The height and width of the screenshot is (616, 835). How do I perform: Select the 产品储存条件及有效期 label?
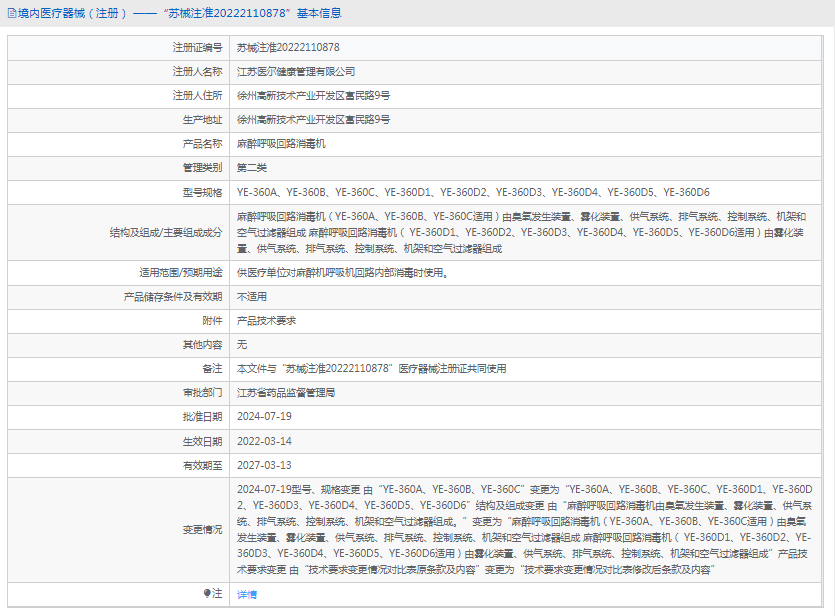pos(173,297)
